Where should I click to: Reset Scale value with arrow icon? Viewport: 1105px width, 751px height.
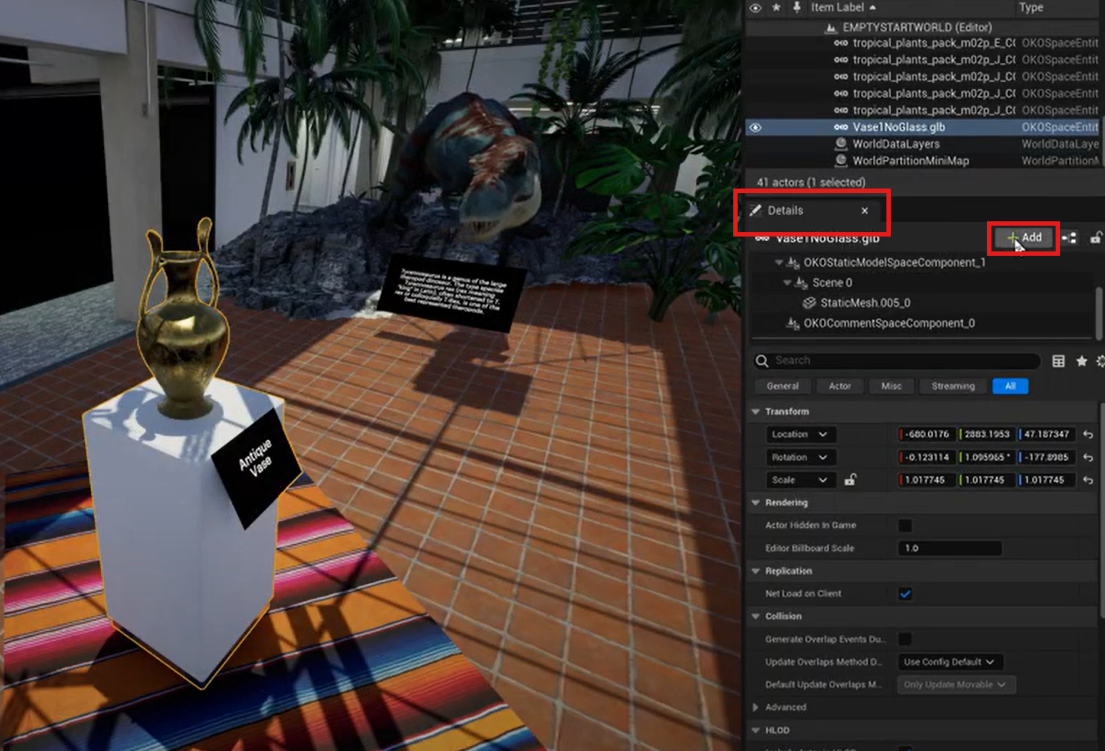[x=1088, y=481]
